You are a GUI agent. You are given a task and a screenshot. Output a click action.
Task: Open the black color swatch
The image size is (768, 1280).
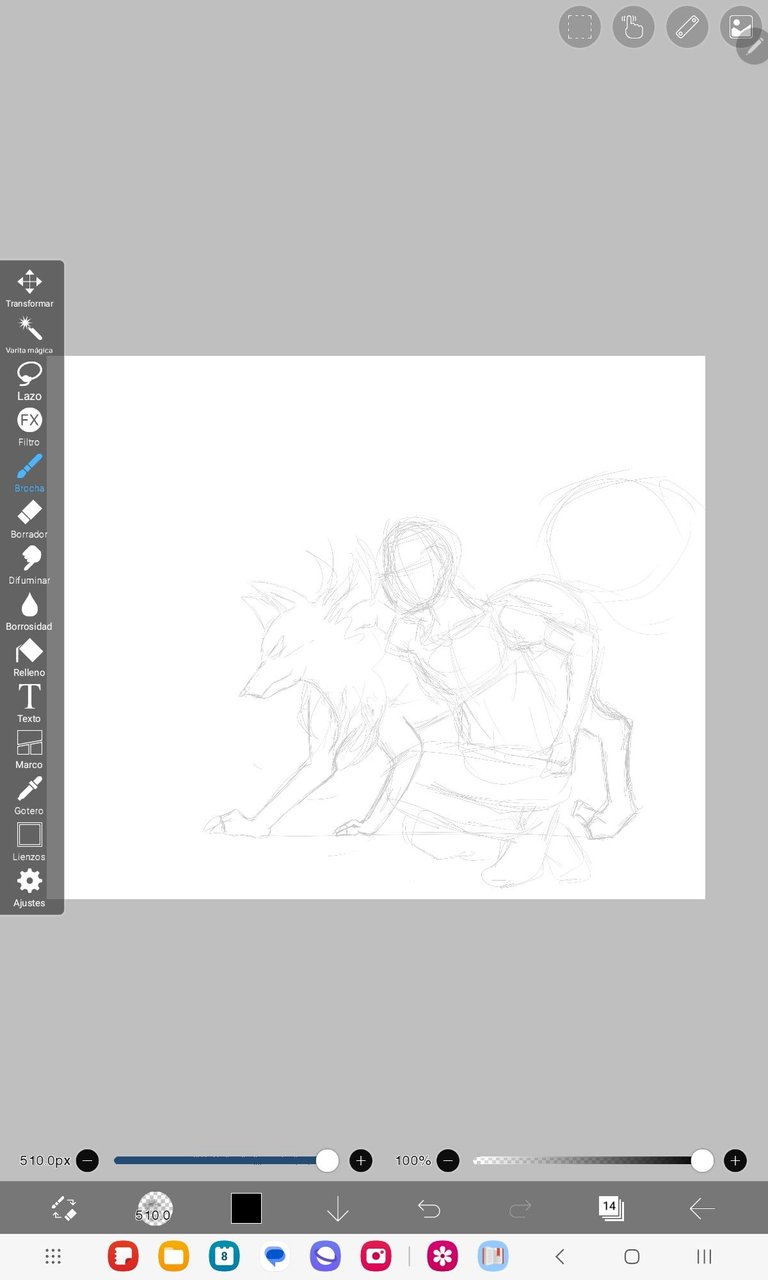pos(246,1208)
